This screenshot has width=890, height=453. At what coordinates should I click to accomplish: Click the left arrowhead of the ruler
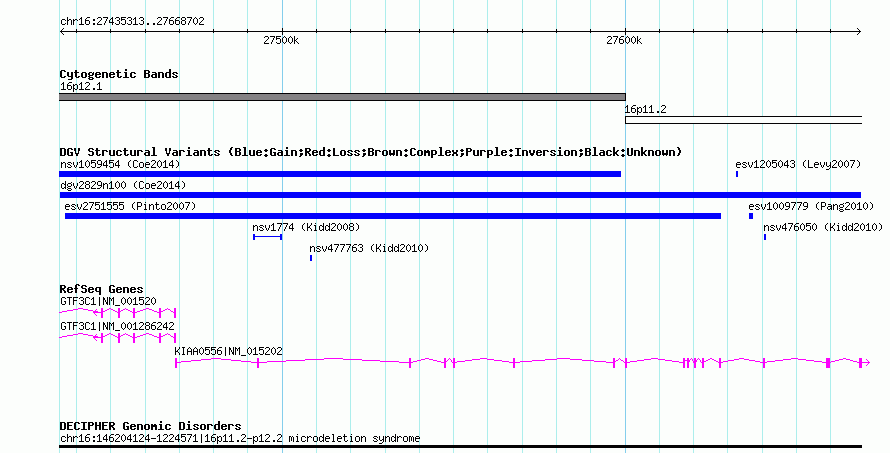pyautogui.click(x=62, y=32)
